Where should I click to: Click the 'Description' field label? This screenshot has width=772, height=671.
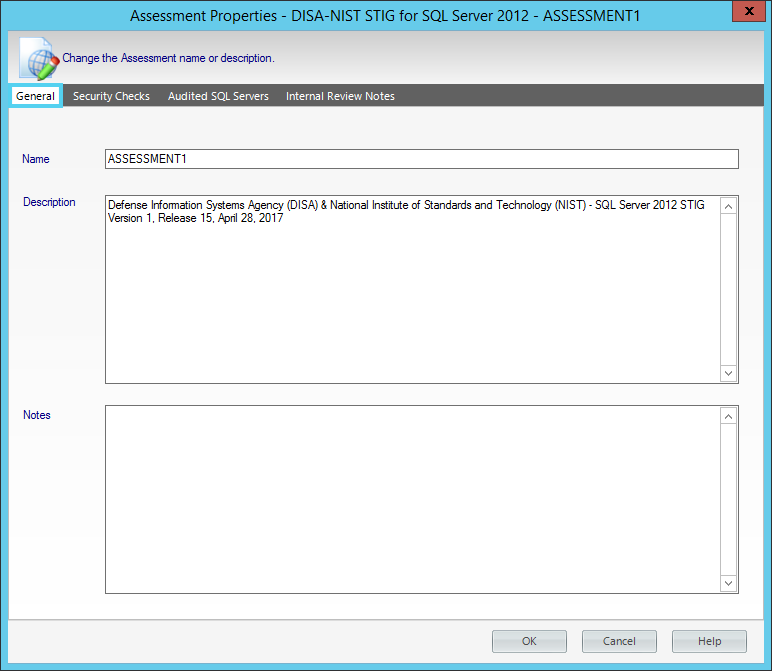(49, 202)
